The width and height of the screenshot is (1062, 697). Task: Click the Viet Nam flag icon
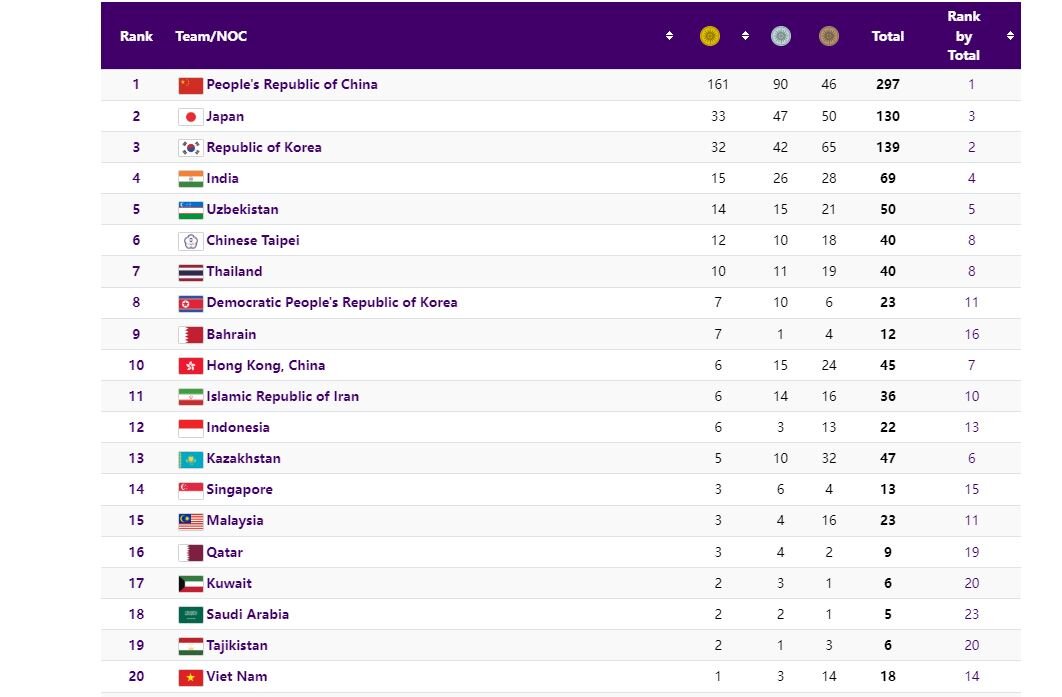coord(190,677)
